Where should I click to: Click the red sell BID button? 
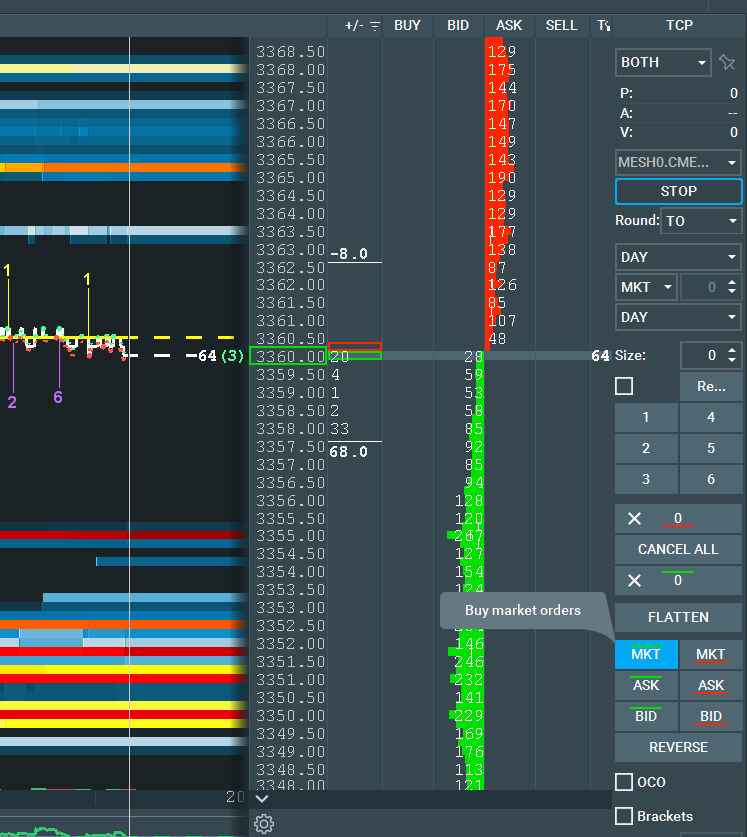(x=711, y=717)
